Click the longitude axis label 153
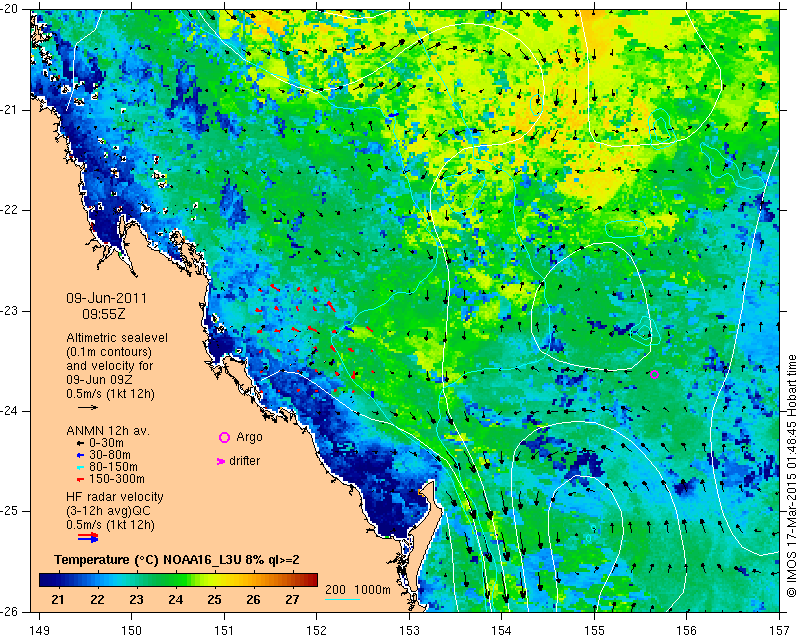 (x=409, y=631)
